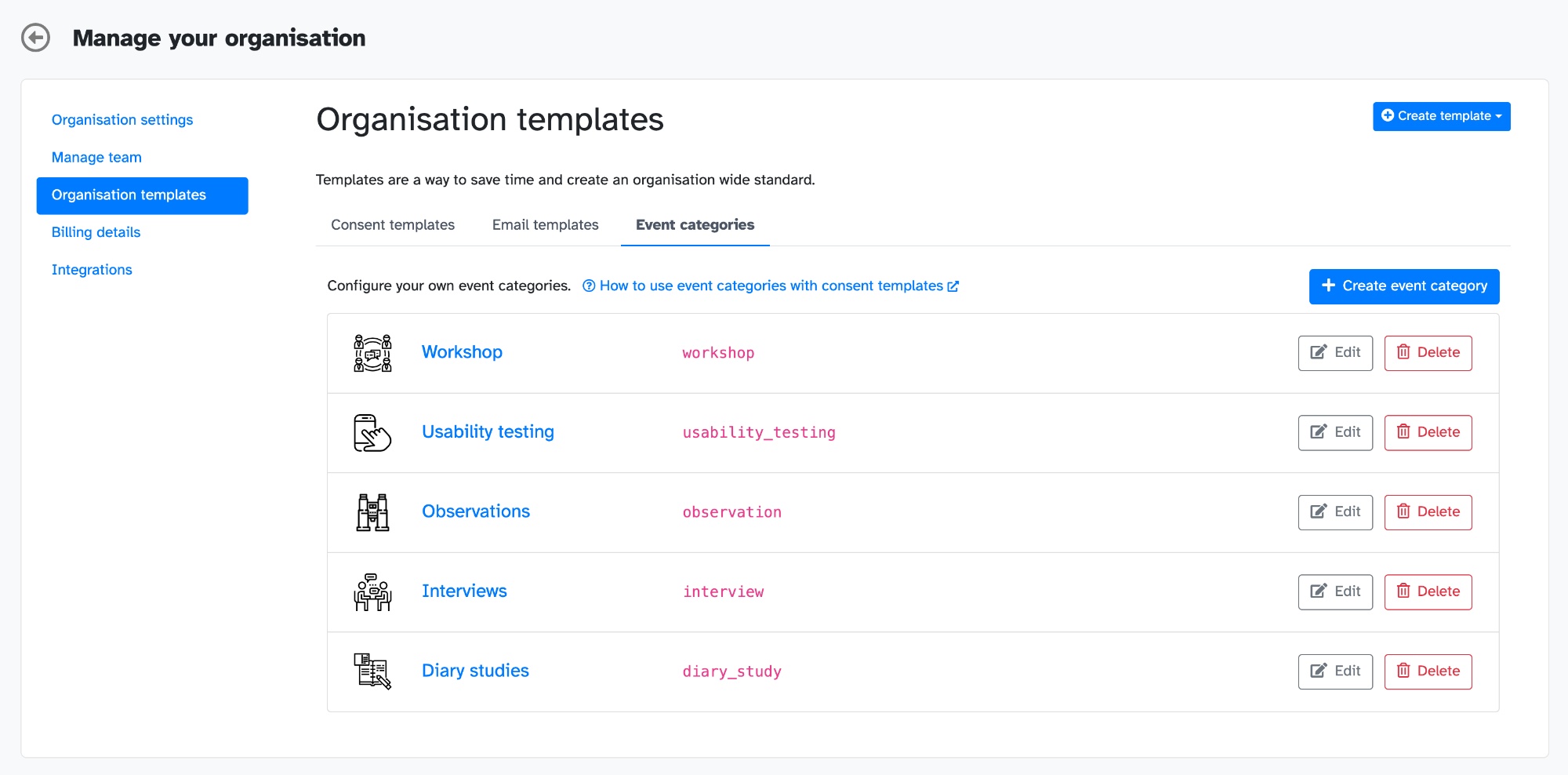Click the Usability testing hand icon
This screenshot has width=1568, height=775.
coord(372,433)
